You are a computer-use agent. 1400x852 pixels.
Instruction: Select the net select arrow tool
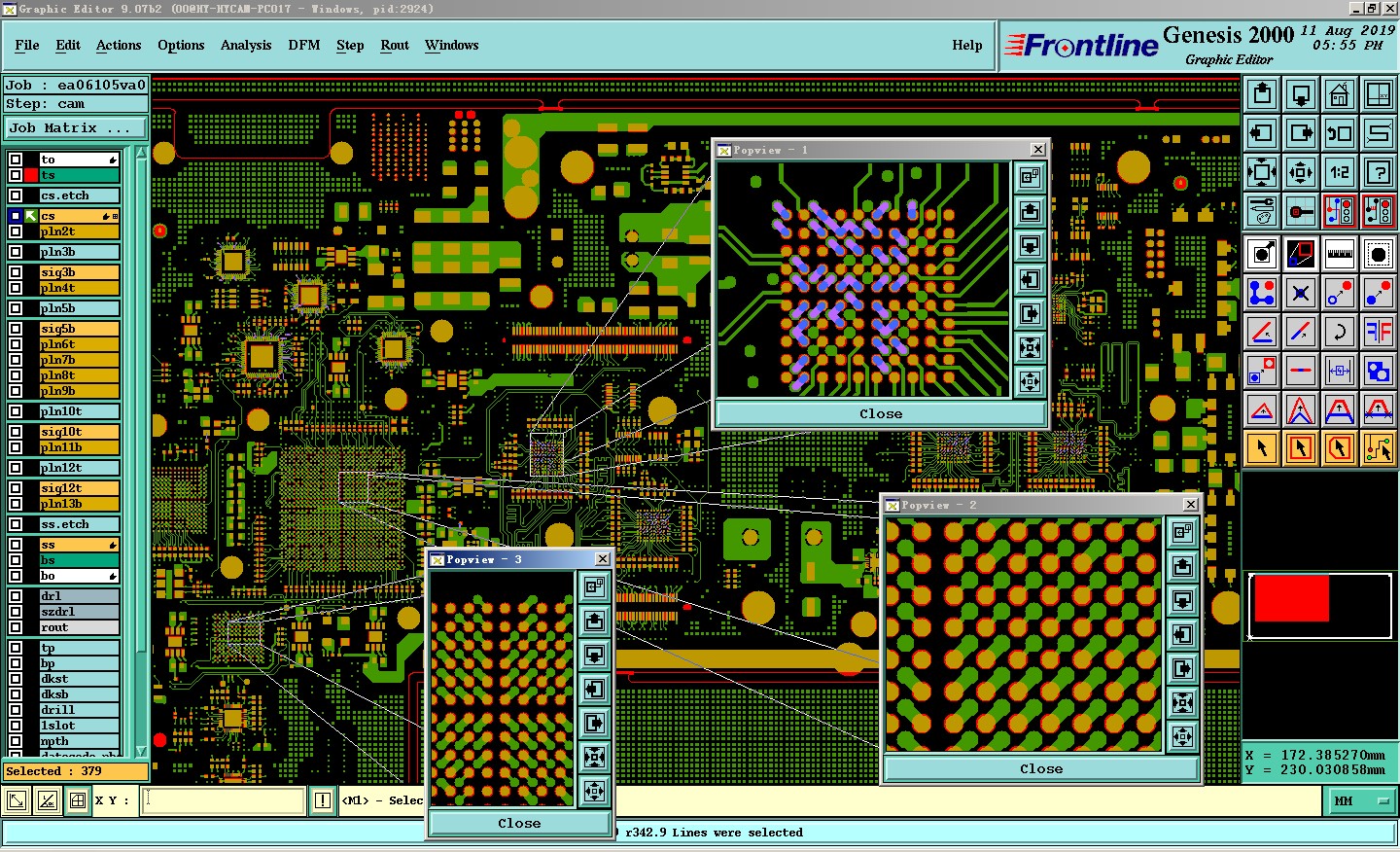coord(1379,448)
